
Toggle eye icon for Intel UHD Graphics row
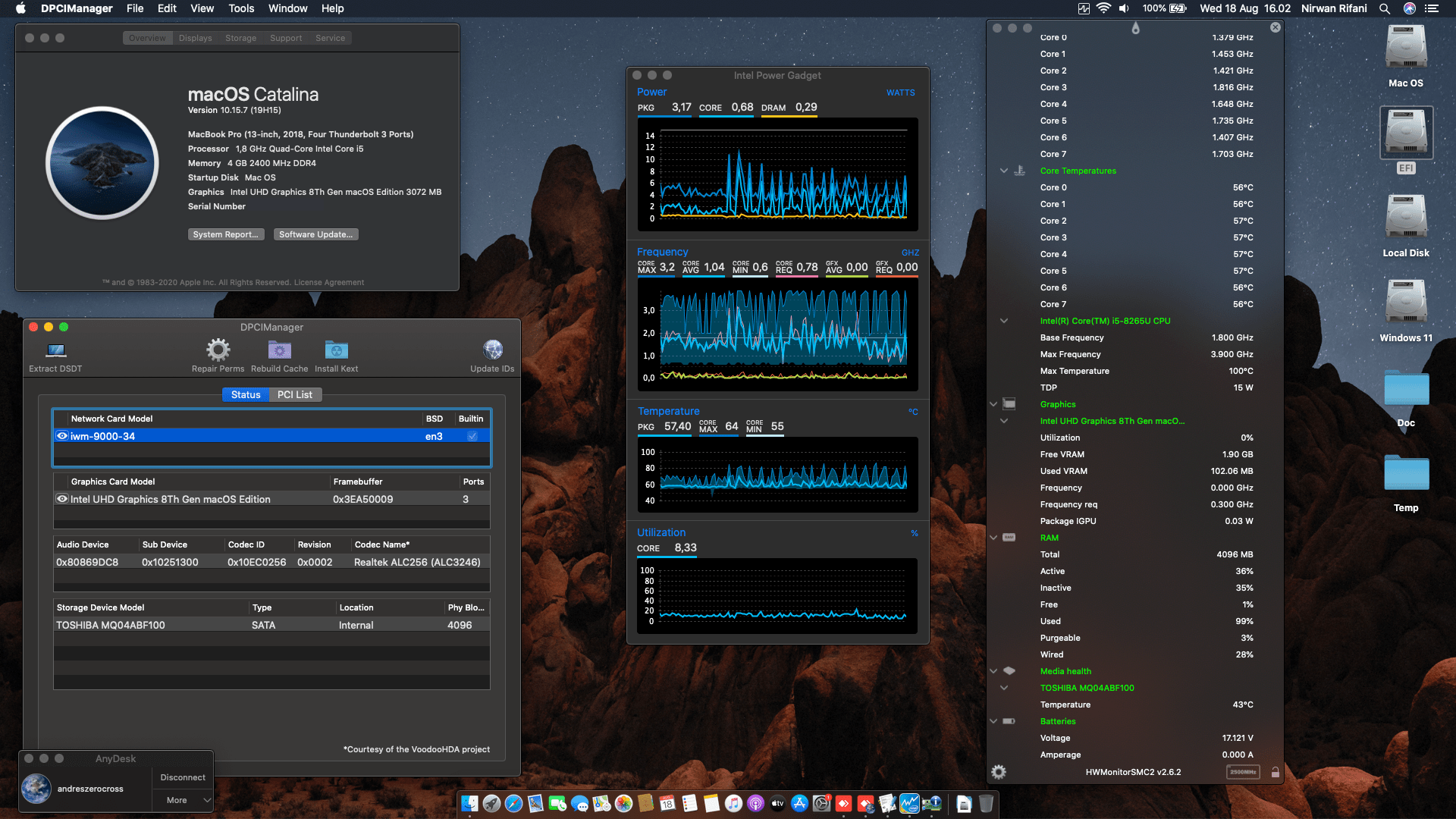(x=62, y=499)
